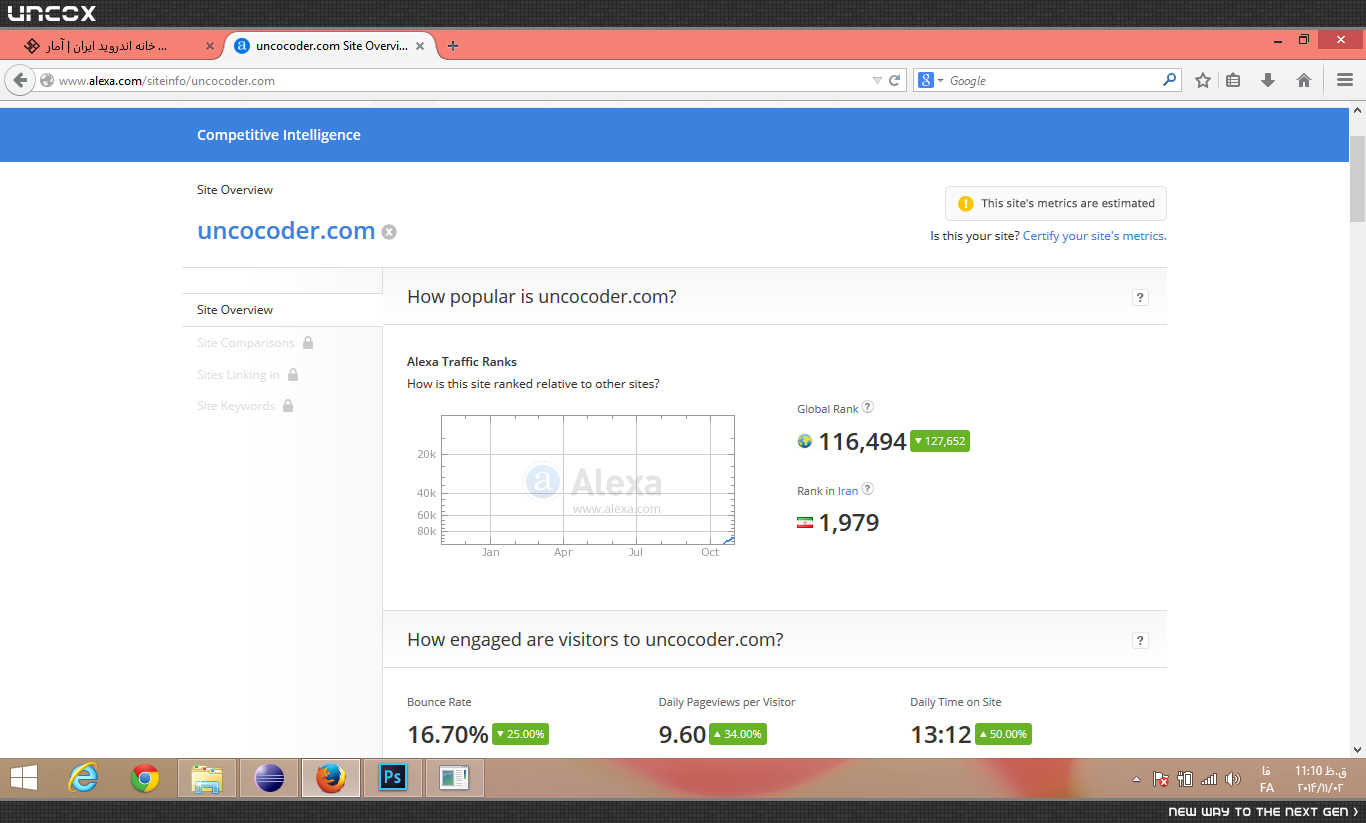Viewport: 1366px width, 823px height.
Task: Click the This site's metrics are estimated notice
Action: tap(1056, 203)
